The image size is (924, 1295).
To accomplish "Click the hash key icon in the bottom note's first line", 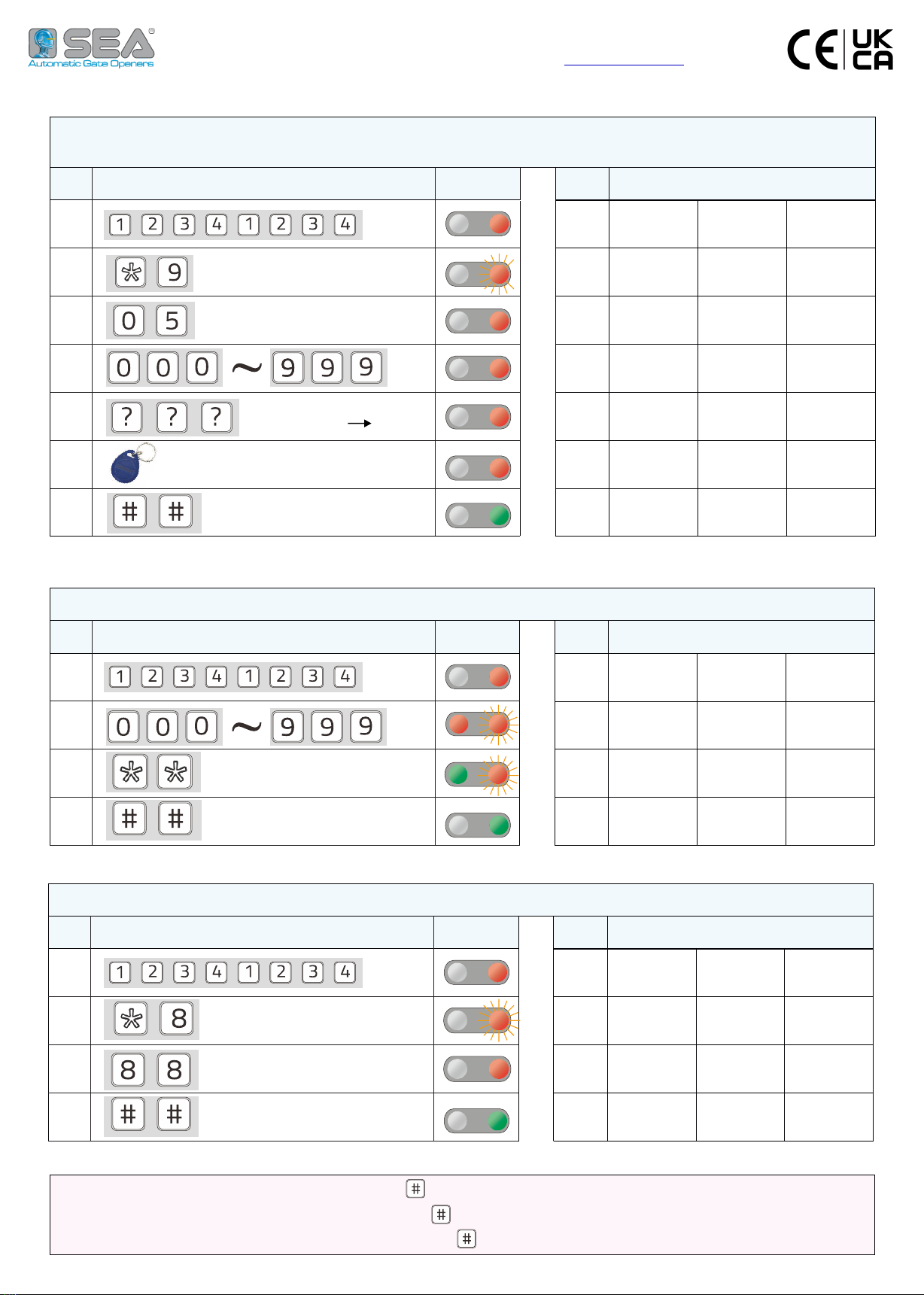I will tap(415, 1189).
